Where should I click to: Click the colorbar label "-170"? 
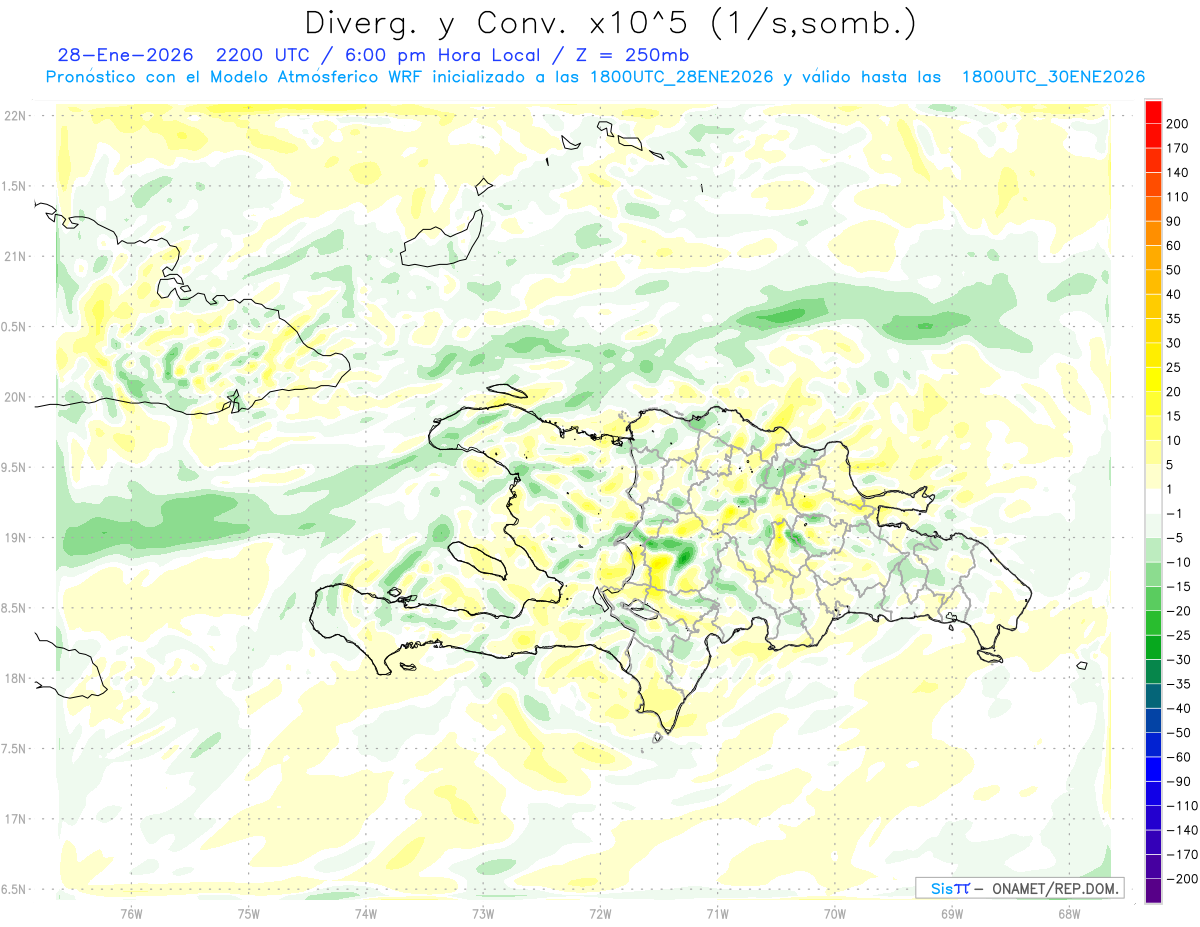point(1183,855)
